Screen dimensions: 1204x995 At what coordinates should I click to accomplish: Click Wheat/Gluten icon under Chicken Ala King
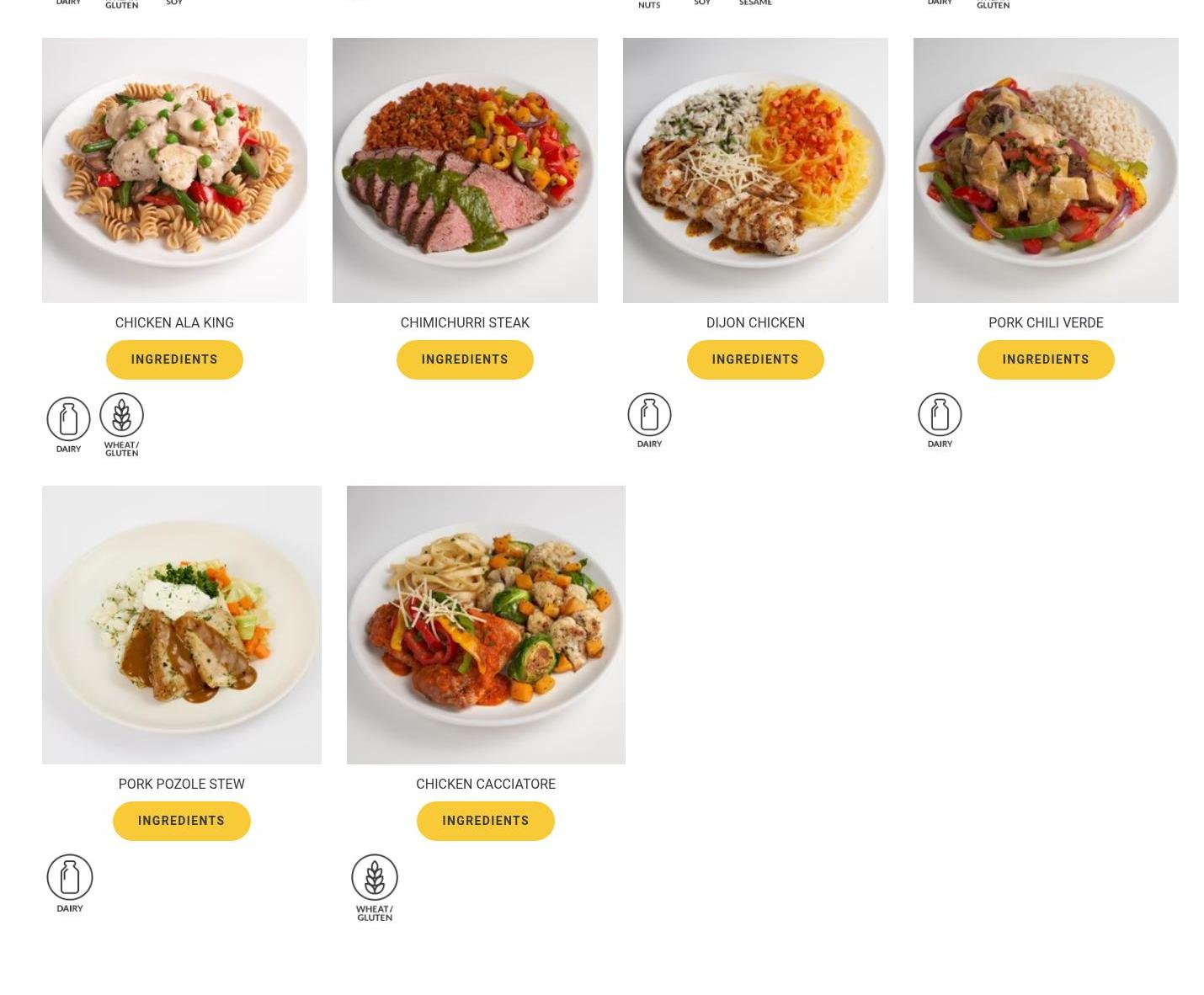[x=121, y=424]
